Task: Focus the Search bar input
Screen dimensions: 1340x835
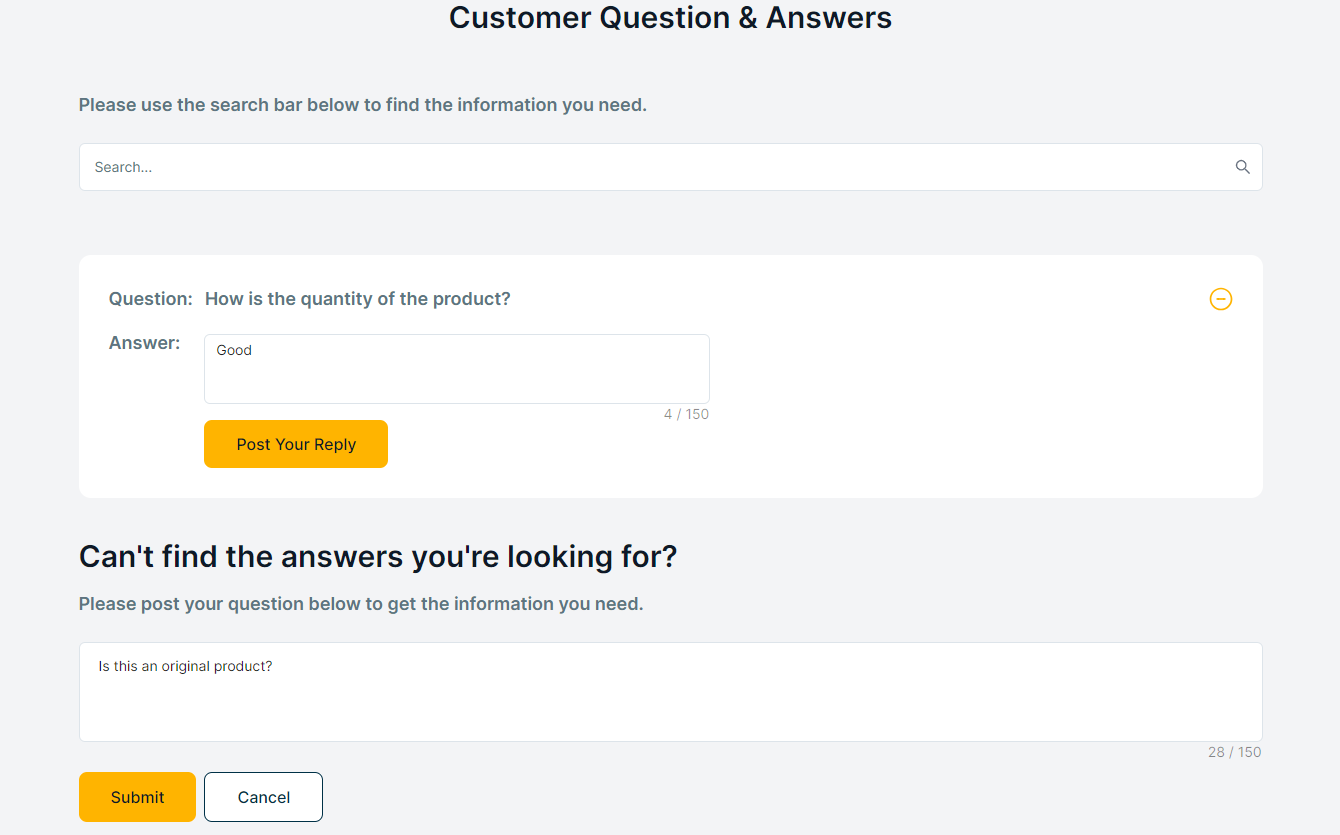Action: (x=660, y=167)
